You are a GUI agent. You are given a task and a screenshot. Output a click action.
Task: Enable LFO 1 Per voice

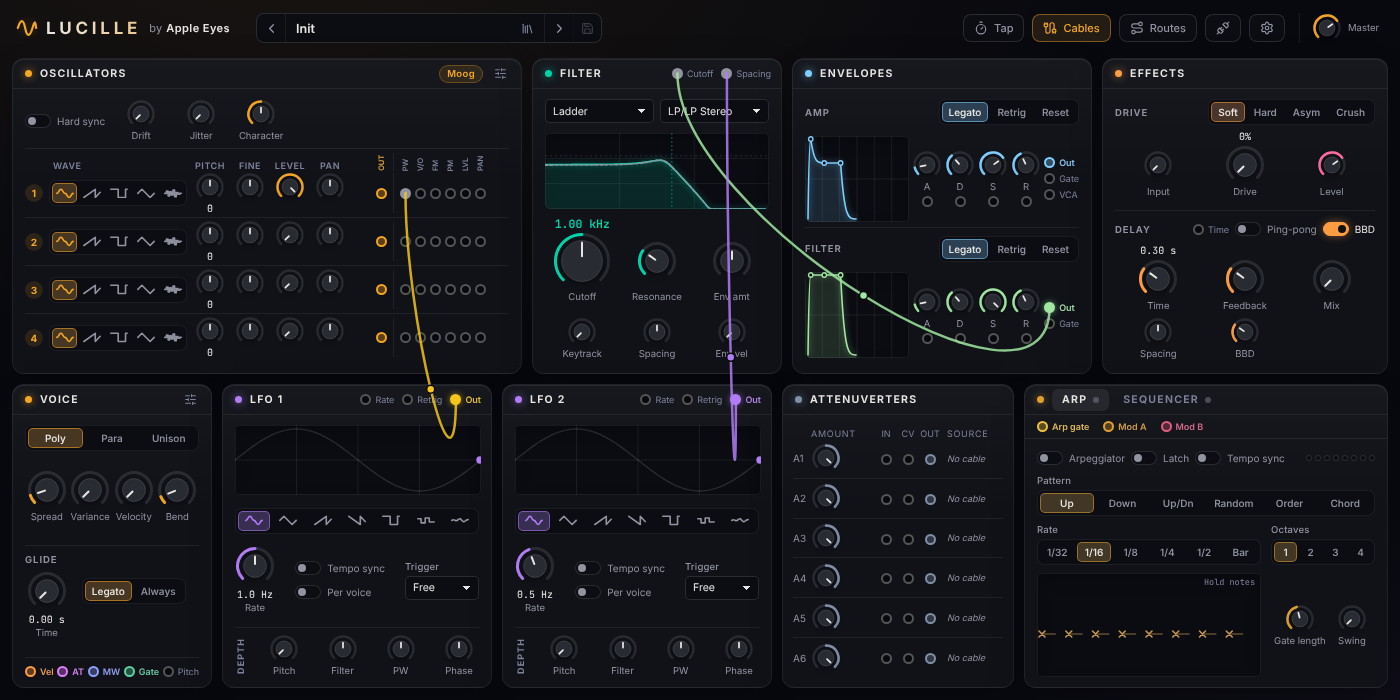pyautogui.click(x=308, y=592)
